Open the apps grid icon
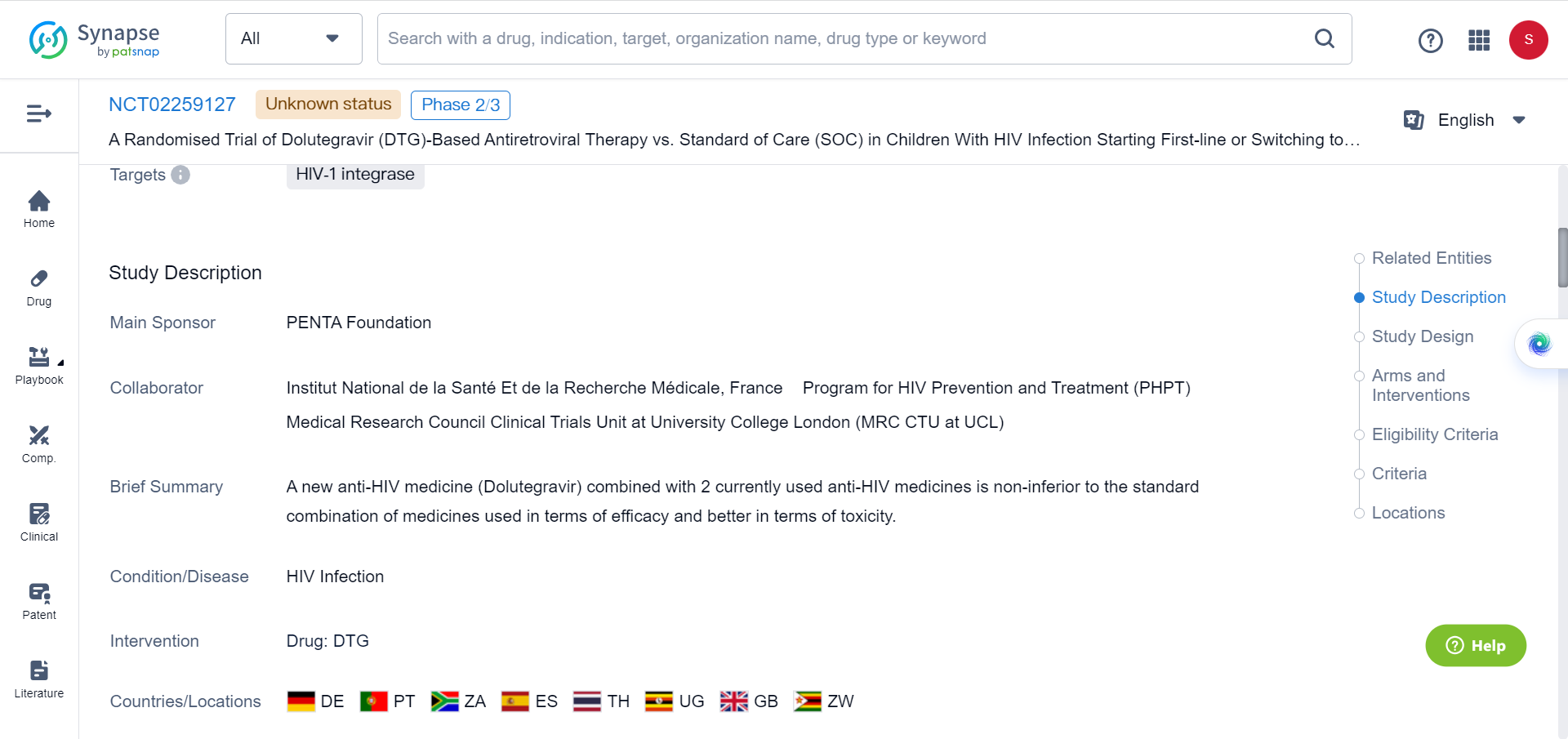Image resolution: width=1568 pixels, height=739 pixels. click(1479, 40)
